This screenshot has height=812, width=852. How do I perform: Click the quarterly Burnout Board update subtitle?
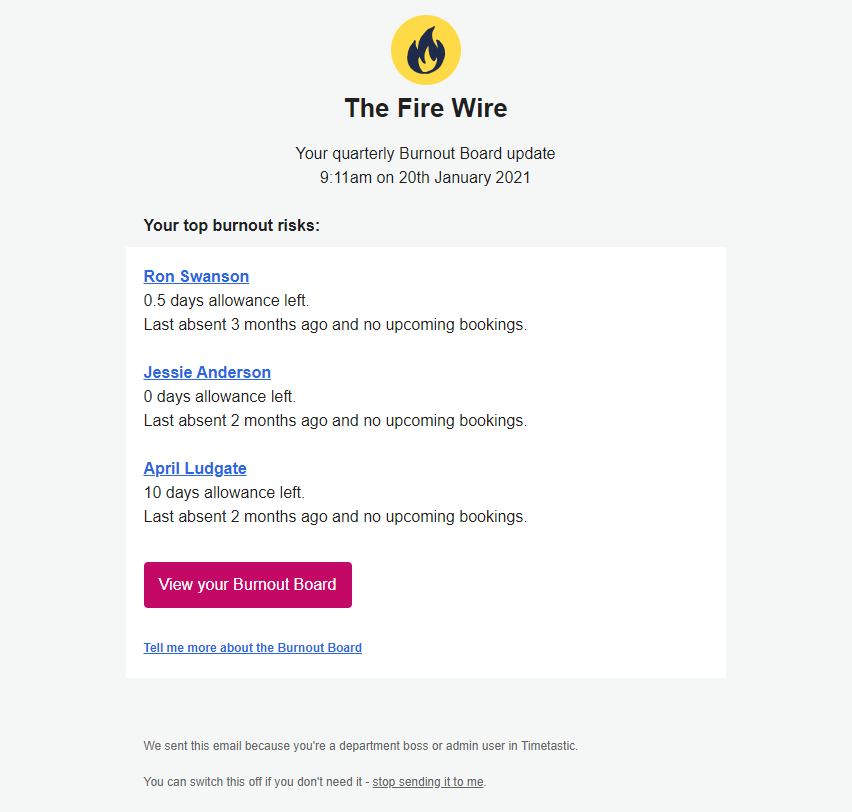[x=425, y=154]
